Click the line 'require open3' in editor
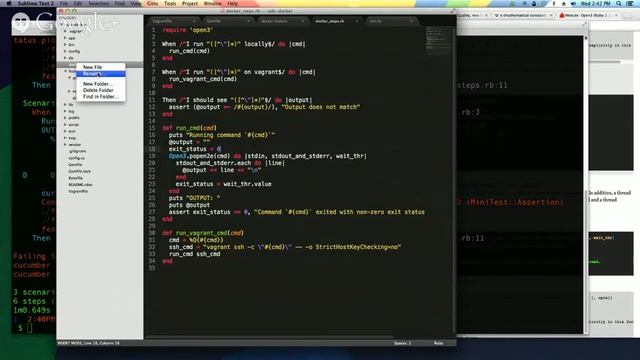 tap(187, 30)
